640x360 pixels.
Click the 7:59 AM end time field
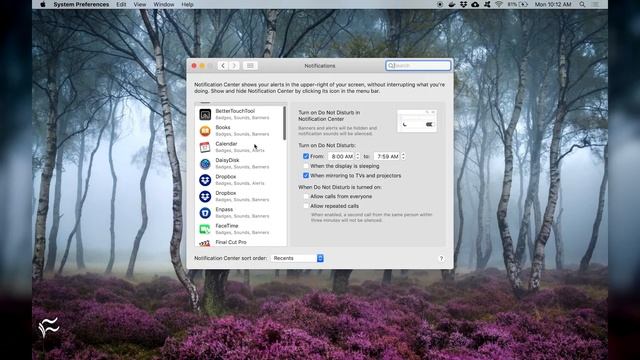tap(388, 156)
